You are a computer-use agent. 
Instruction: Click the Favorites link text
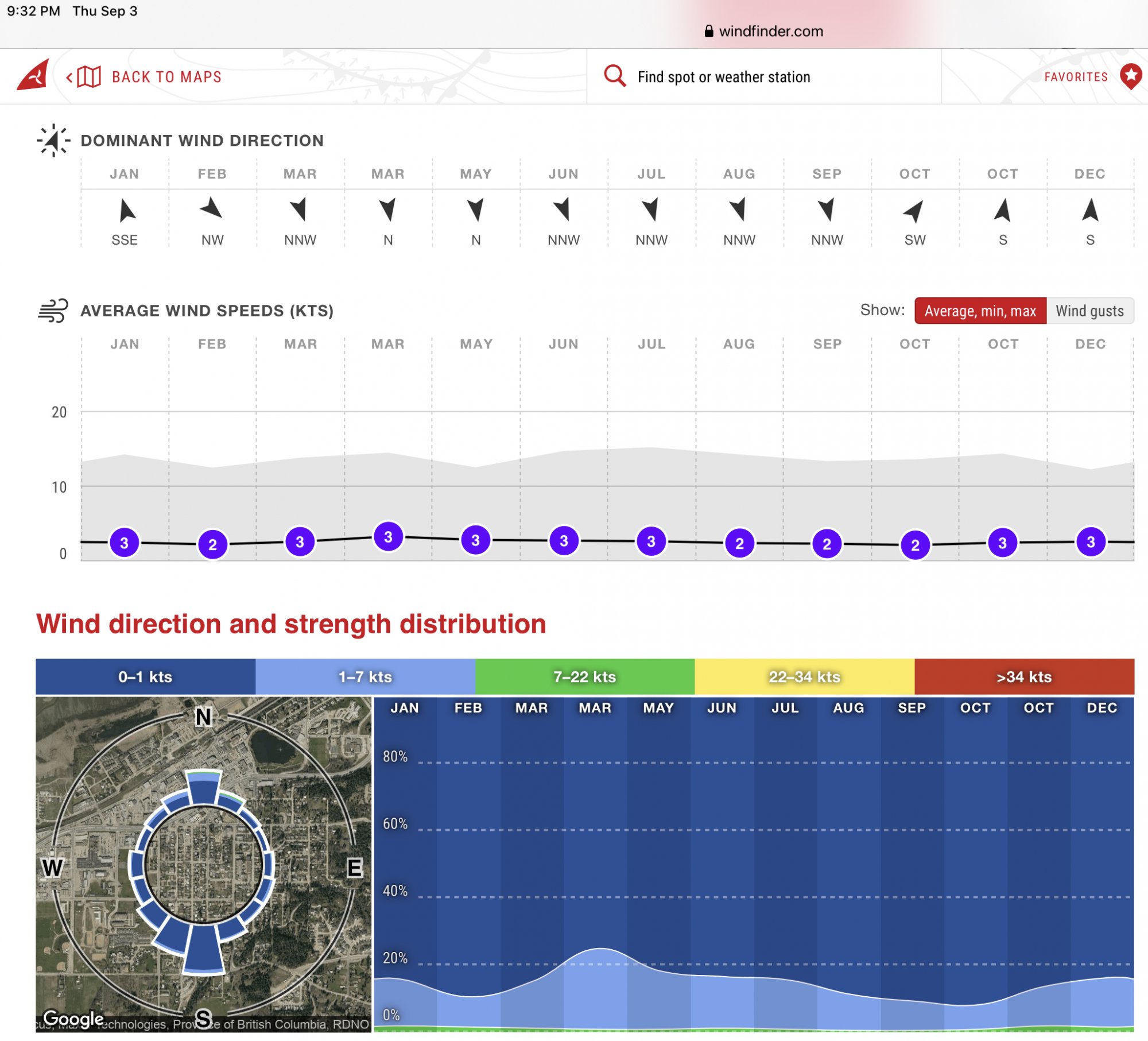[x=1076, y=77]
